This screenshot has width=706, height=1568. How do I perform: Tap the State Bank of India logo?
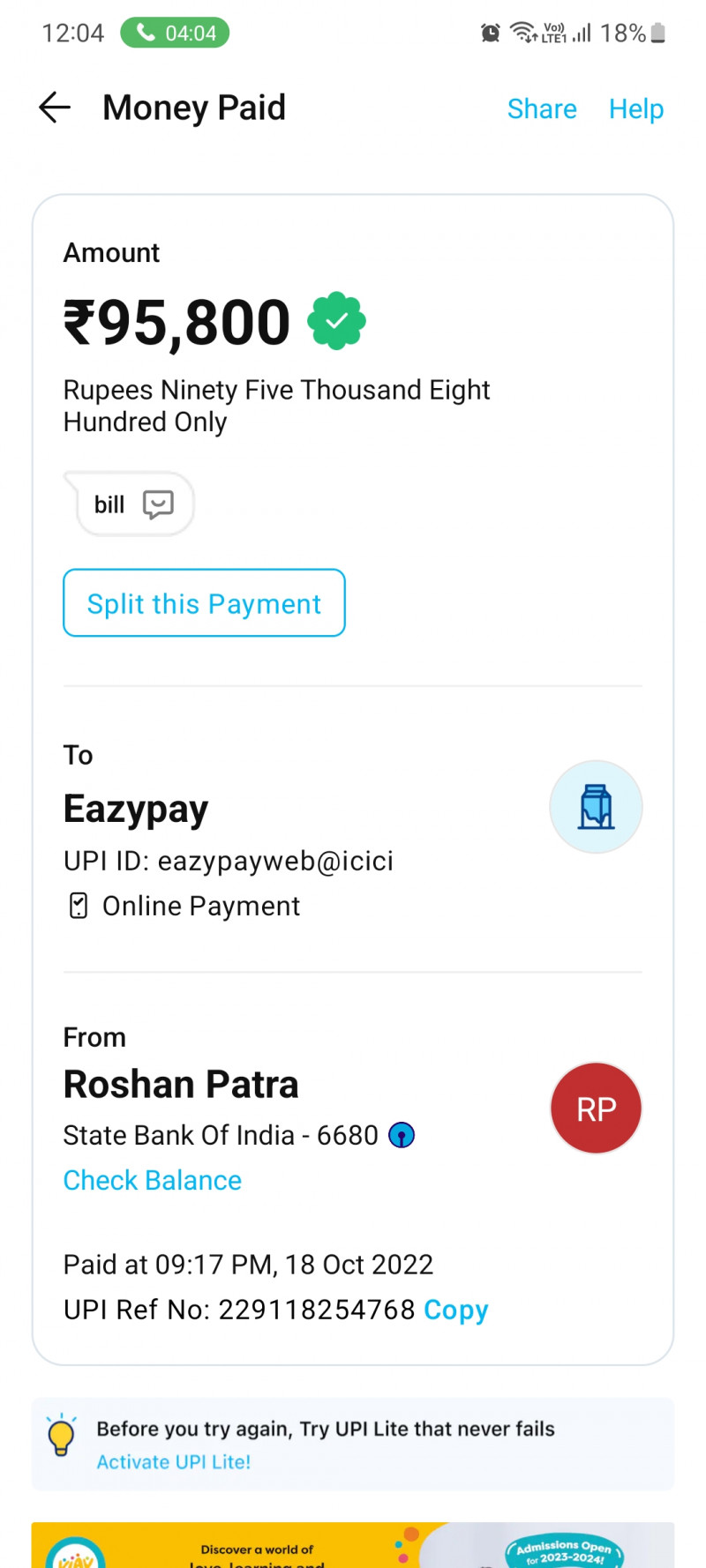coord(402,1135)
